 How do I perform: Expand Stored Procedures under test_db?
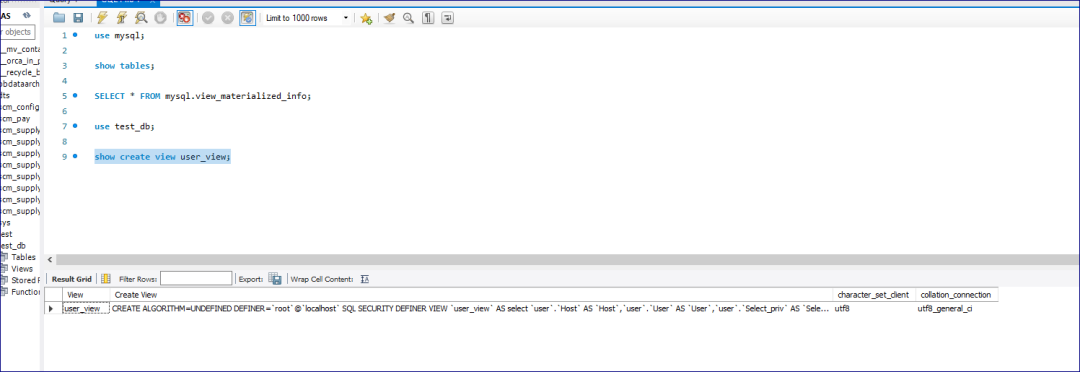[26, 280]
